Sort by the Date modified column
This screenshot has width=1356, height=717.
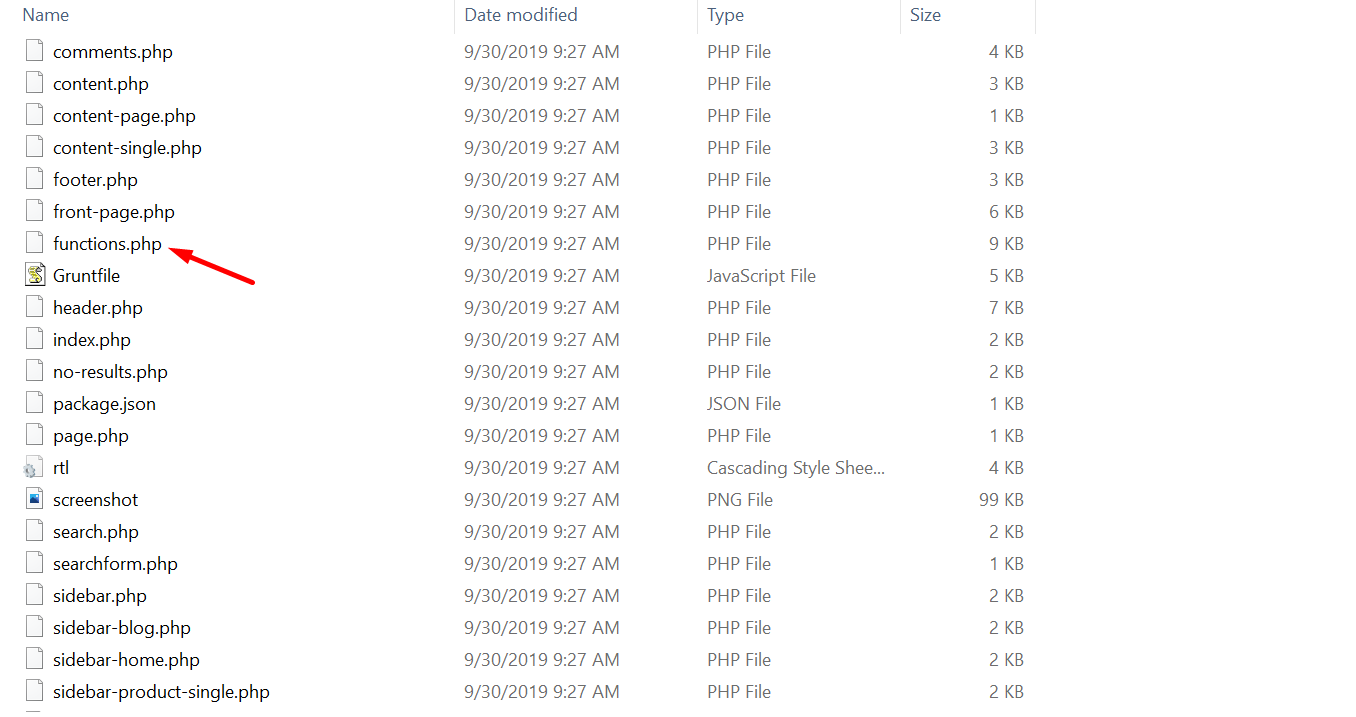[521, 15]
